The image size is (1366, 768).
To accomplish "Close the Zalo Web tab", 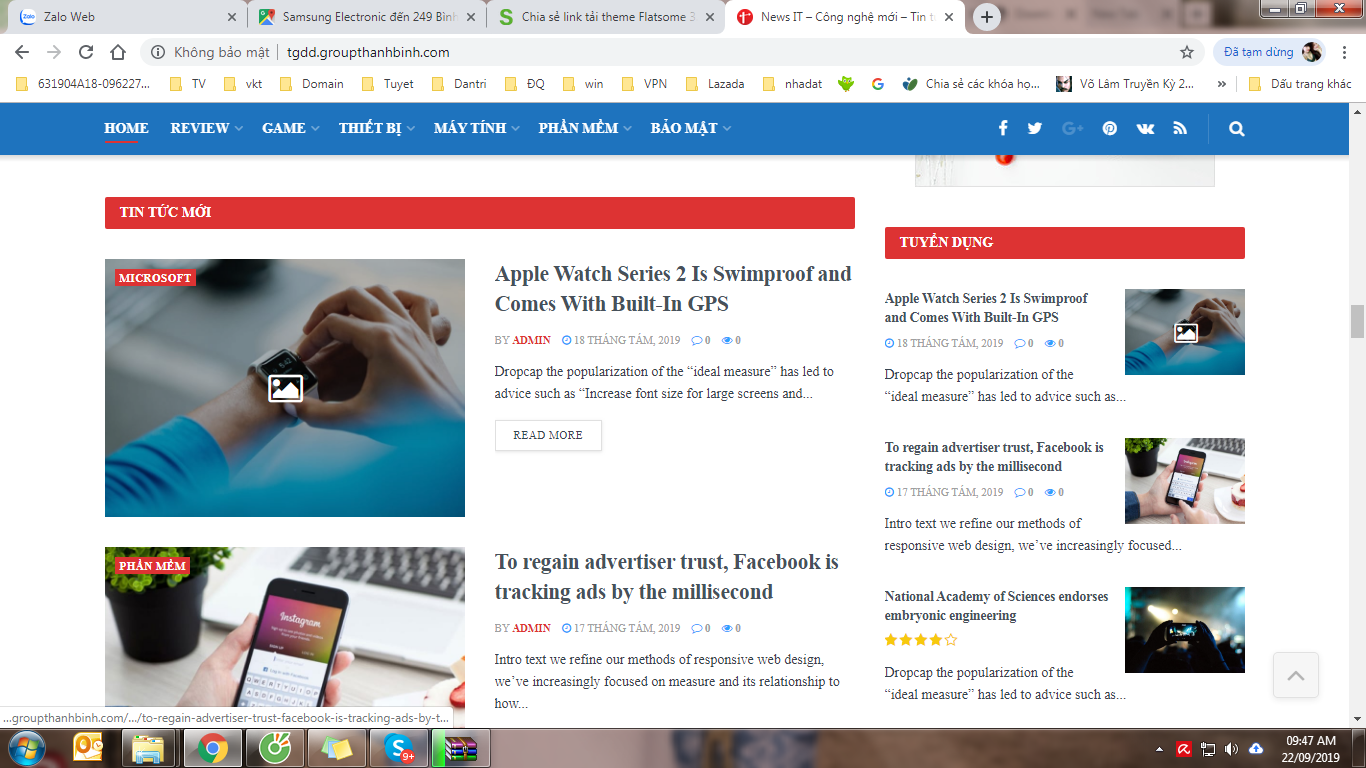I will [231, 17].
